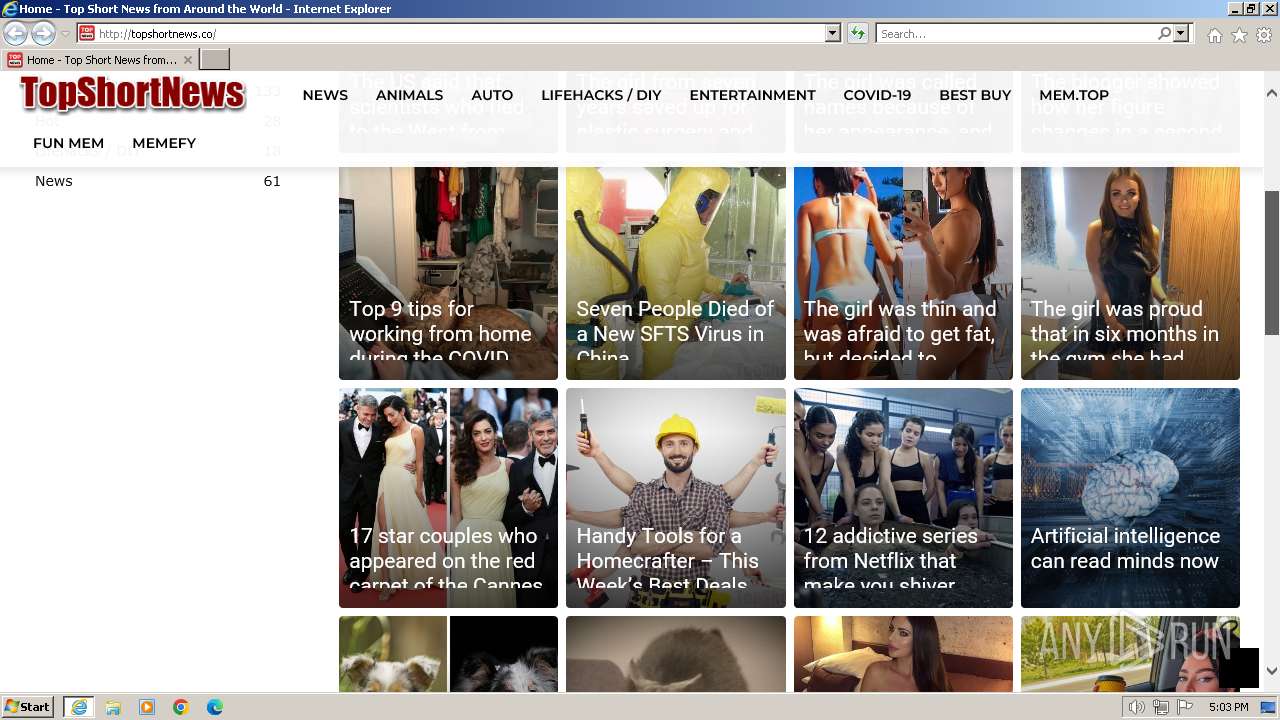The width and height of the screenshot is (1280, 720).
Task: Open the SFTS Virus in China article
Action: [676, 273]
